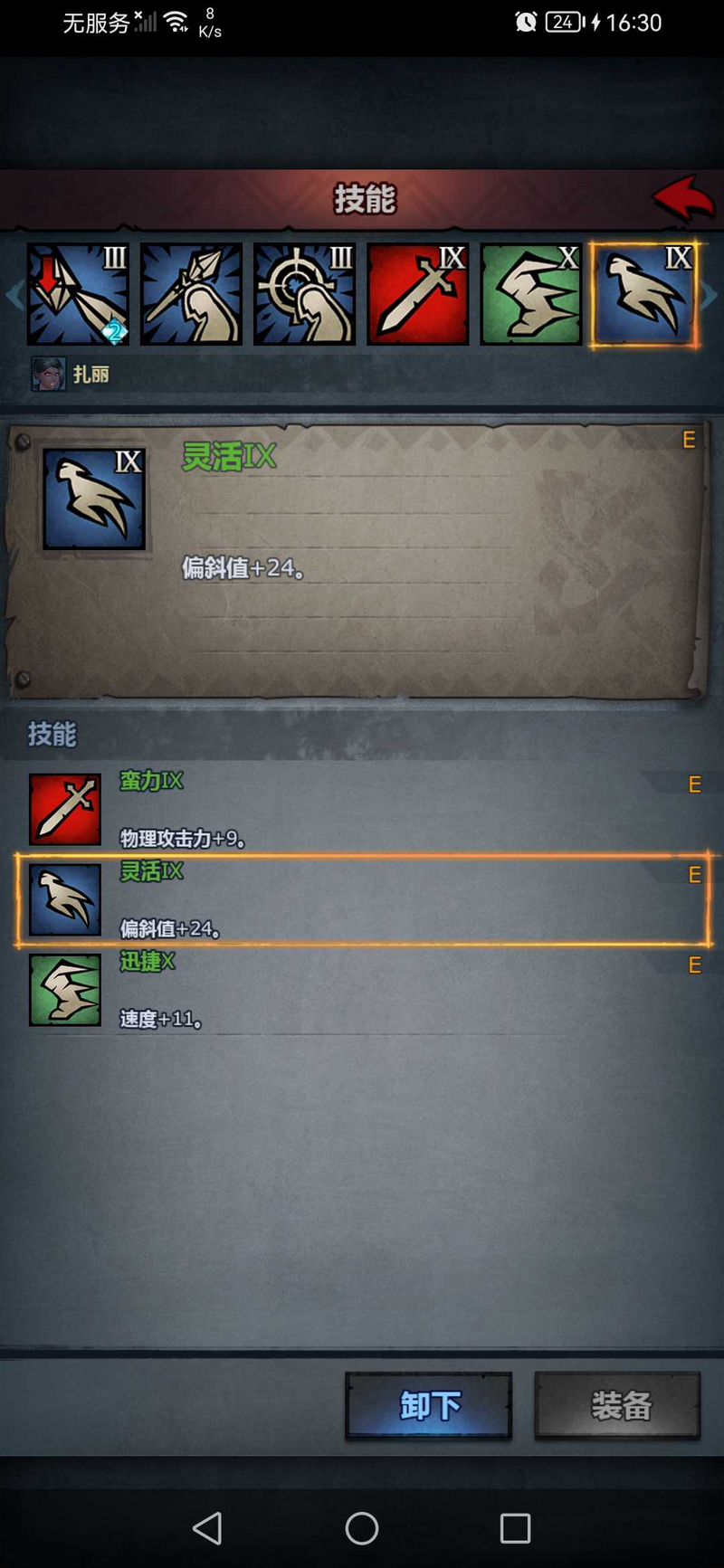Viewport: 724px width, 1568px height.
Task: Select the crosshair aim III skill slot
Action: click(x=304, y=294)
